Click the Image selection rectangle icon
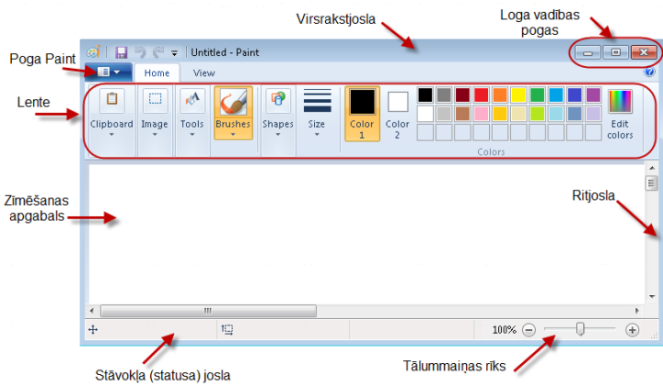663x386 pixels. (x=155, y=100)
